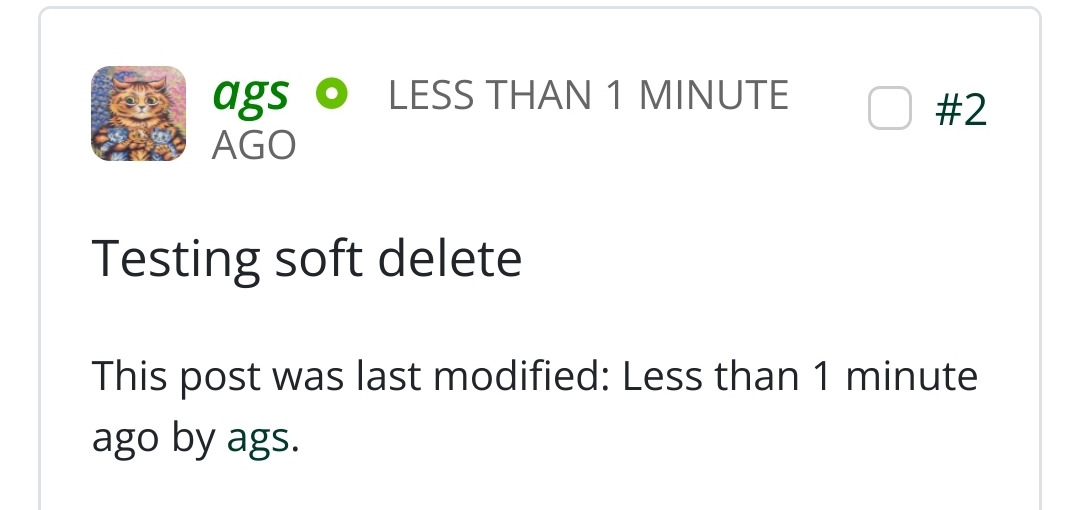View the user's Louis Wain cat avatar
The image size is (1080, 510).
point(138,114)
